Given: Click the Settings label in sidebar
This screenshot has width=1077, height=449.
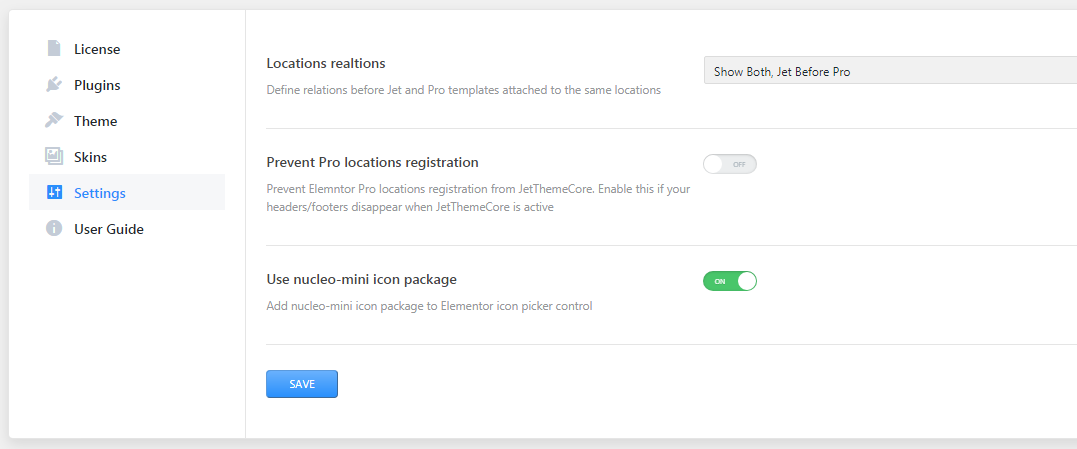Looking at the screenshot, I should [x=100, y=193].
